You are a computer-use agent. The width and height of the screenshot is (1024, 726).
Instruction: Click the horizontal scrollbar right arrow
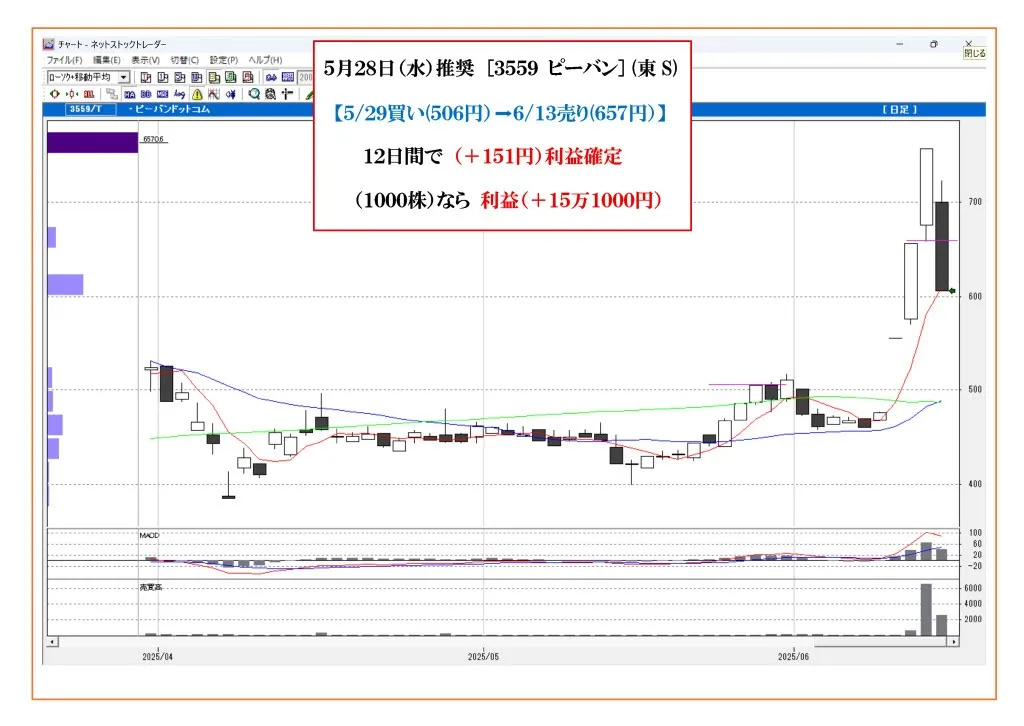954,642
